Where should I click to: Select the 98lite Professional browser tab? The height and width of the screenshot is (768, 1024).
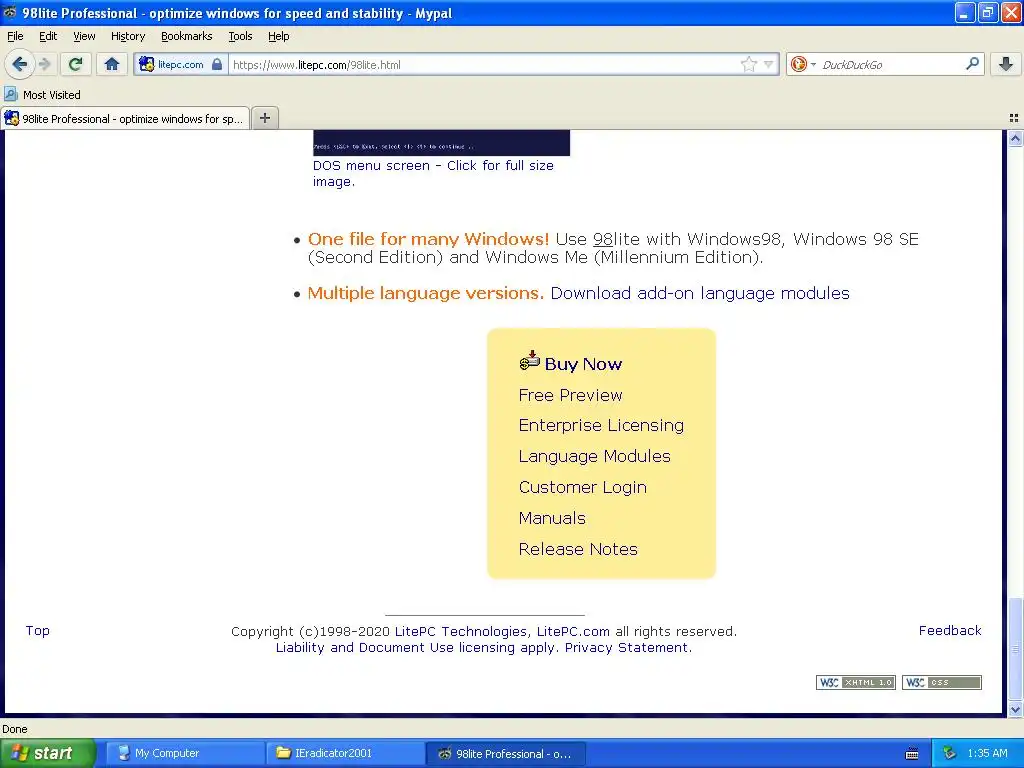click(x=125, y=118)
